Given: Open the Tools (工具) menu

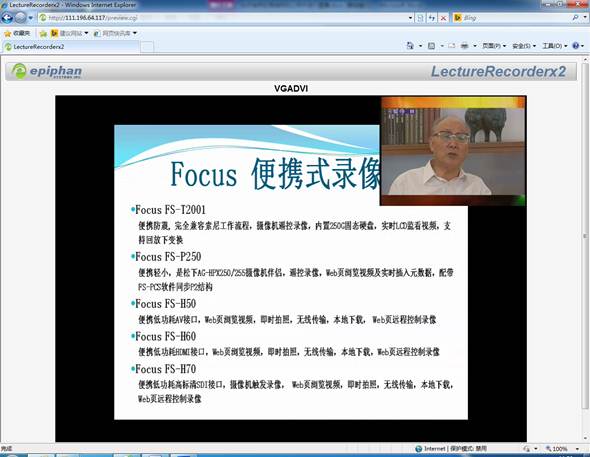Looking at the screenshot, I should [x=555, y=46].
